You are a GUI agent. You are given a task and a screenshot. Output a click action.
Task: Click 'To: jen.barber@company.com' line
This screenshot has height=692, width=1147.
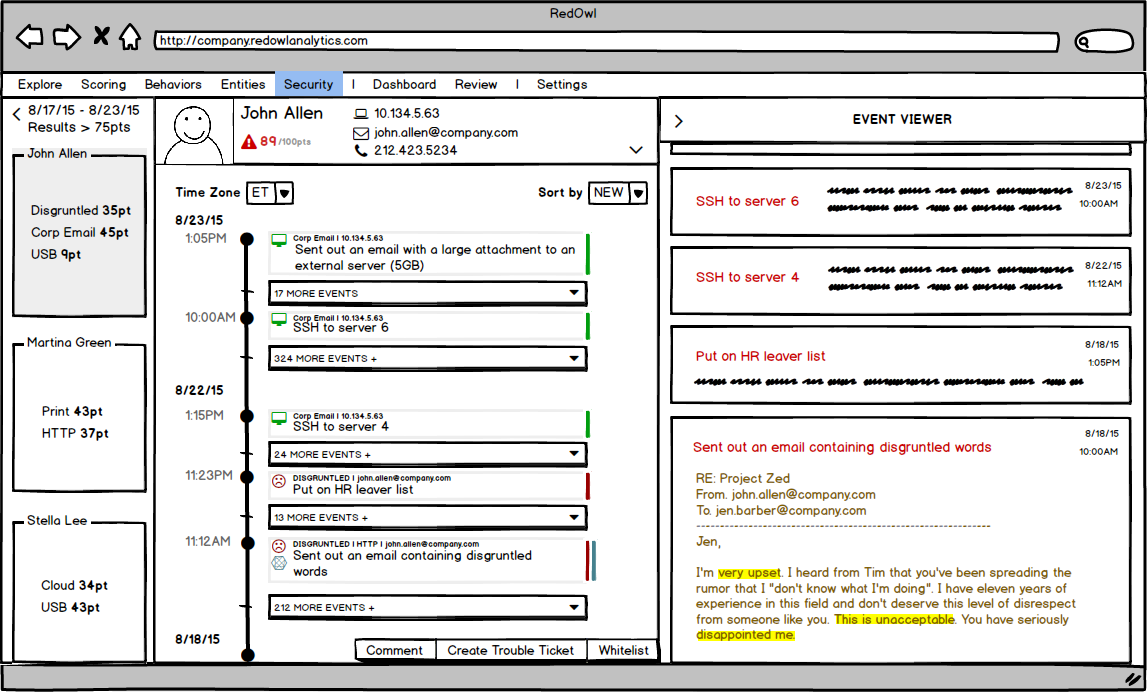click(781, 511)
